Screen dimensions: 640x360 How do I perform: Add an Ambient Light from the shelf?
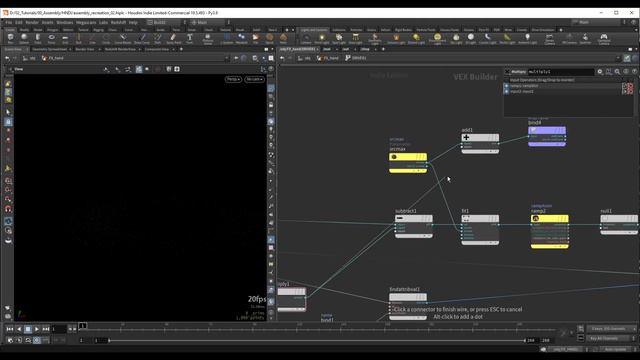point(527,39)
